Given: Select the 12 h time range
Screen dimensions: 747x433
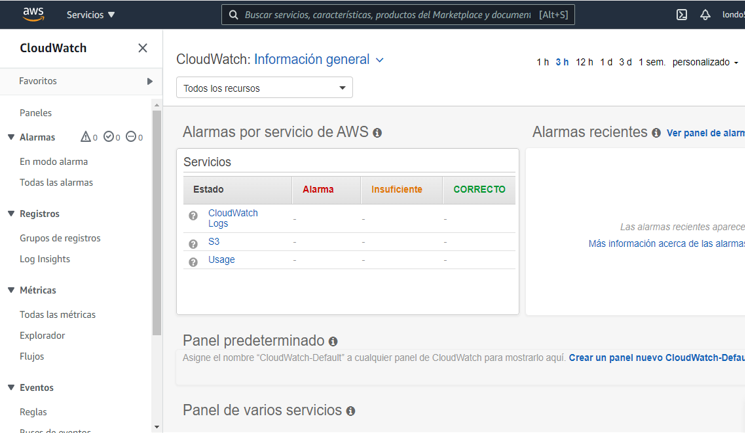Looking at the screenshot, I should (x=585, y=62).
